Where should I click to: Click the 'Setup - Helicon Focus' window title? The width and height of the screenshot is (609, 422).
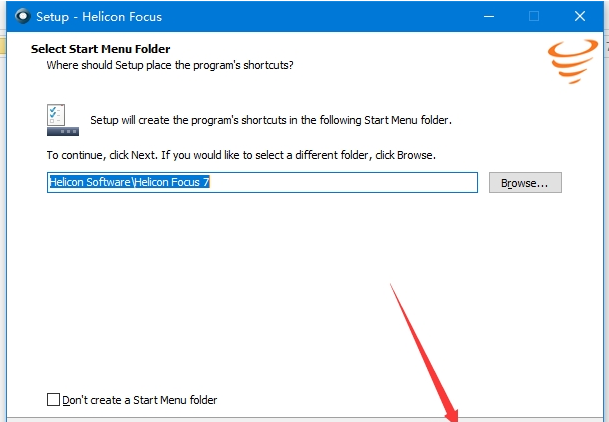click(99, 17)
